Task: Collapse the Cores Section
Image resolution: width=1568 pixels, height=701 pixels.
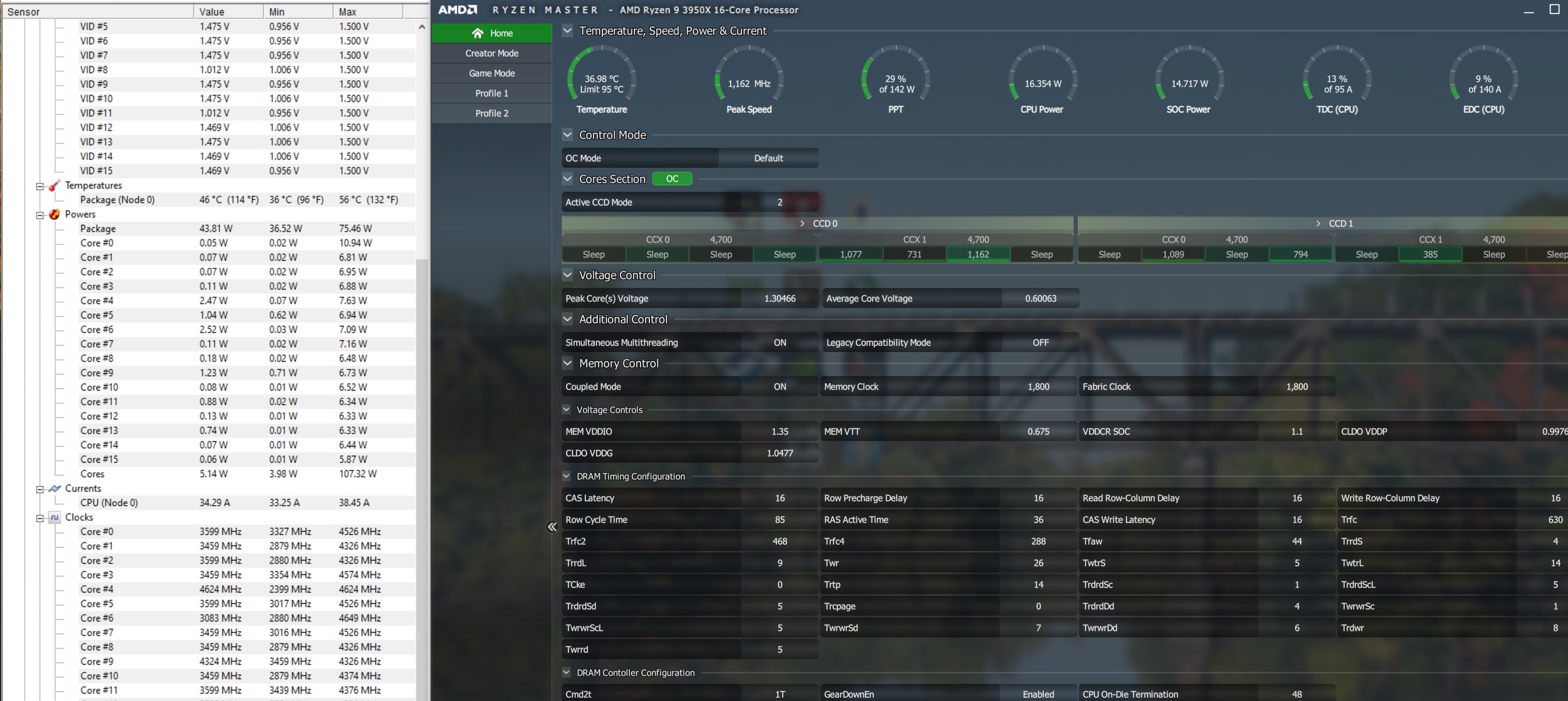Action: (x=567, y=178)
